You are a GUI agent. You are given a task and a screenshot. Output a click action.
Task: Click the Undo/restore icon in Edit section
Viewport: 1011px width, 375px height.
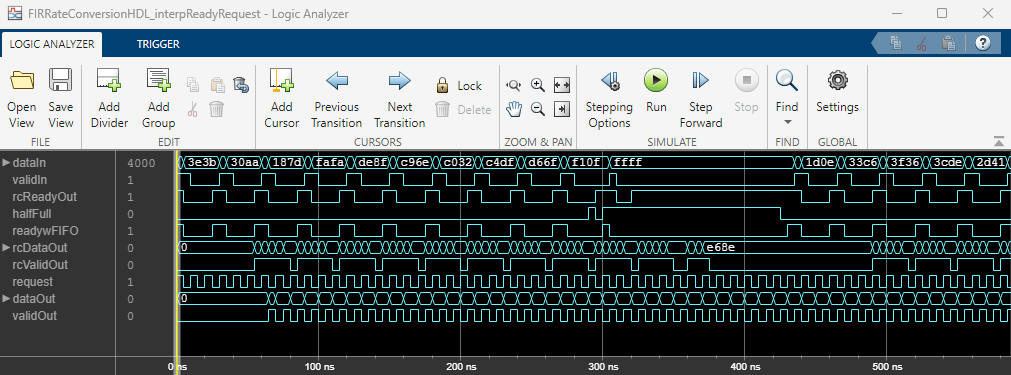point(240,85)
